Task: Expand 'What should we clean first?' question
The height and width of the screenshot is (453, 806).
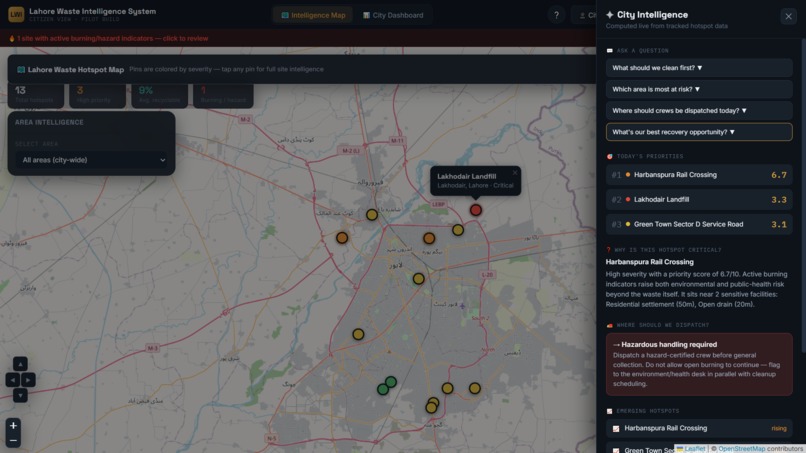Action: (x=699, y=68)
